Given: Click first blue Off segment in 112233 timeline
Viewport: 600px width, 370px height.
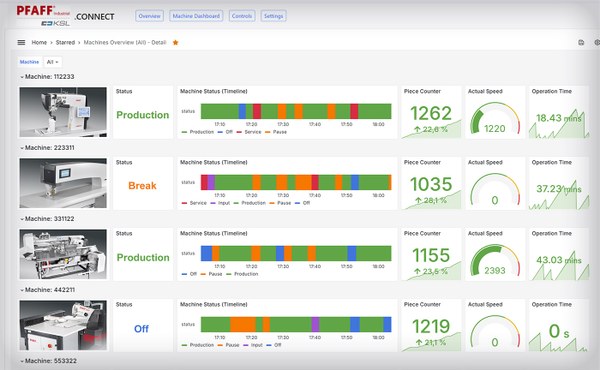Looking at the screenshot, I should [242, 111].
